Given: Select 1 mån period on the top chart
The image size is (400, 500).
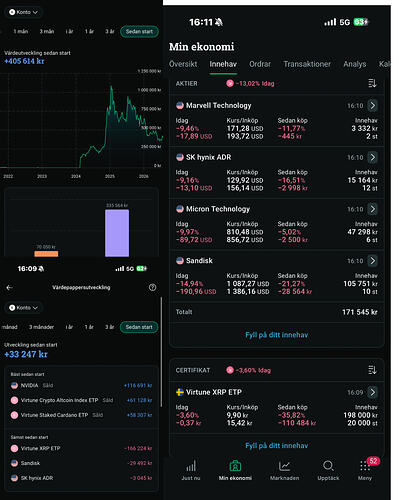Looking at the screenshot, I should pyautogui.click(x=21, y=31).
